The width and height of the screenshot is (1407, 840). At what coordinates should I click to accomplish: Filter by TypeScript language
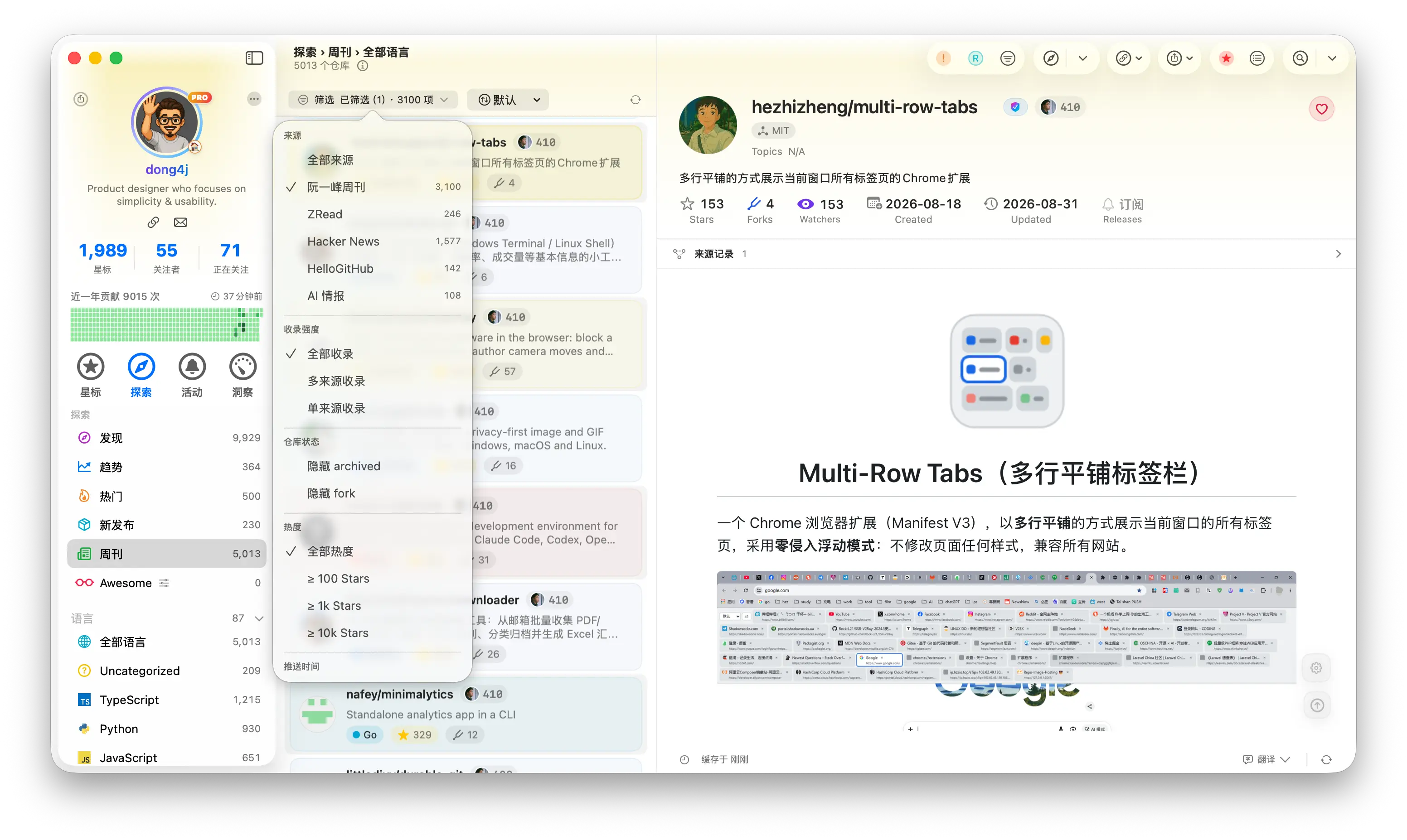point(167,700)
